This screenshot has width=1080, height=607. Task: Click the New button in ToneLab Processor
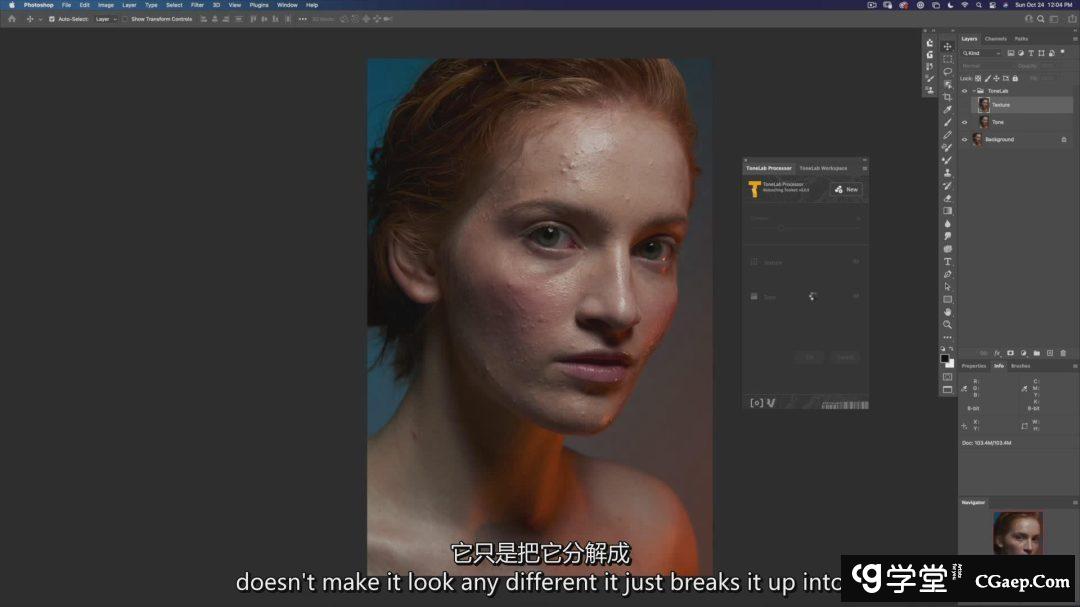pos(846,189)
